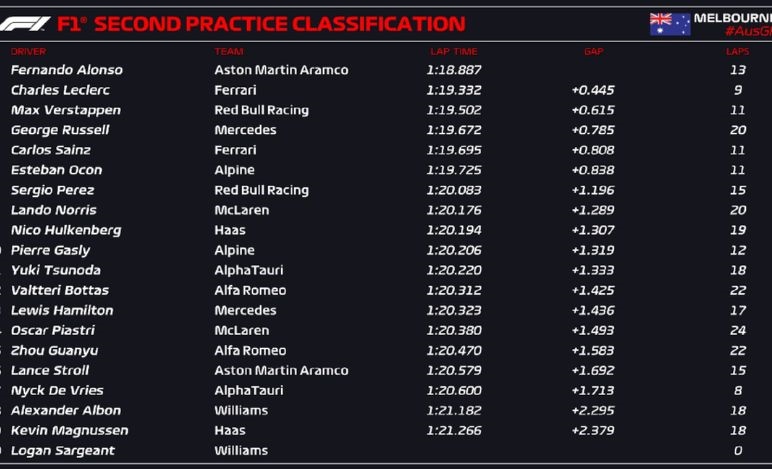Click the LAP TIME column header
The width and height of the screenshot is (772, 469).
453,52
